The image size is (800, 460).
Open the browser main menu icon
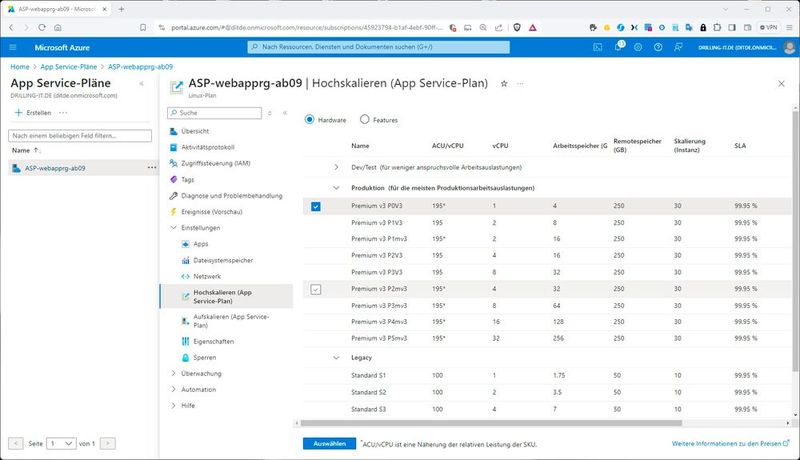tap(789, 28)
